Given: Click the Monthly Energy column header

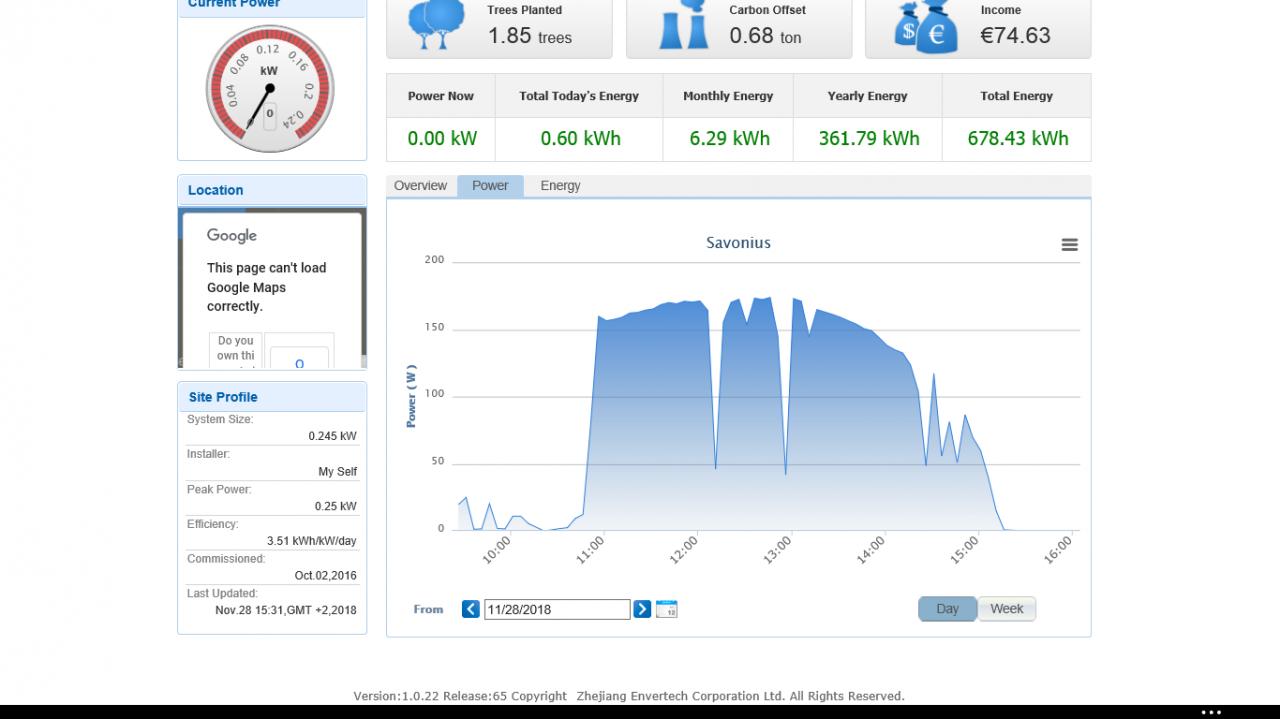Looking at the screenshot, I should [728, 96].
